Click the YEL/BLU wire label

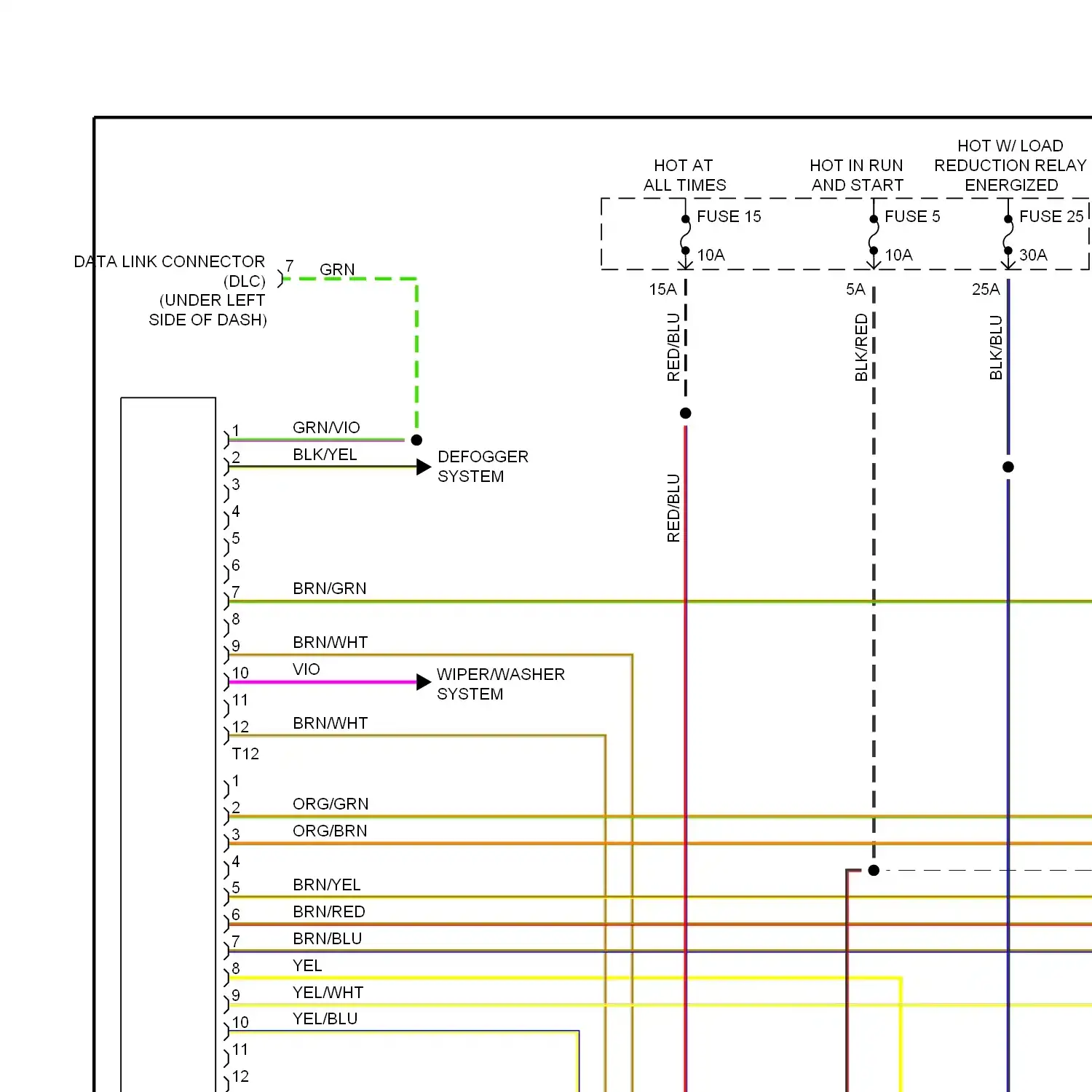325,1018
